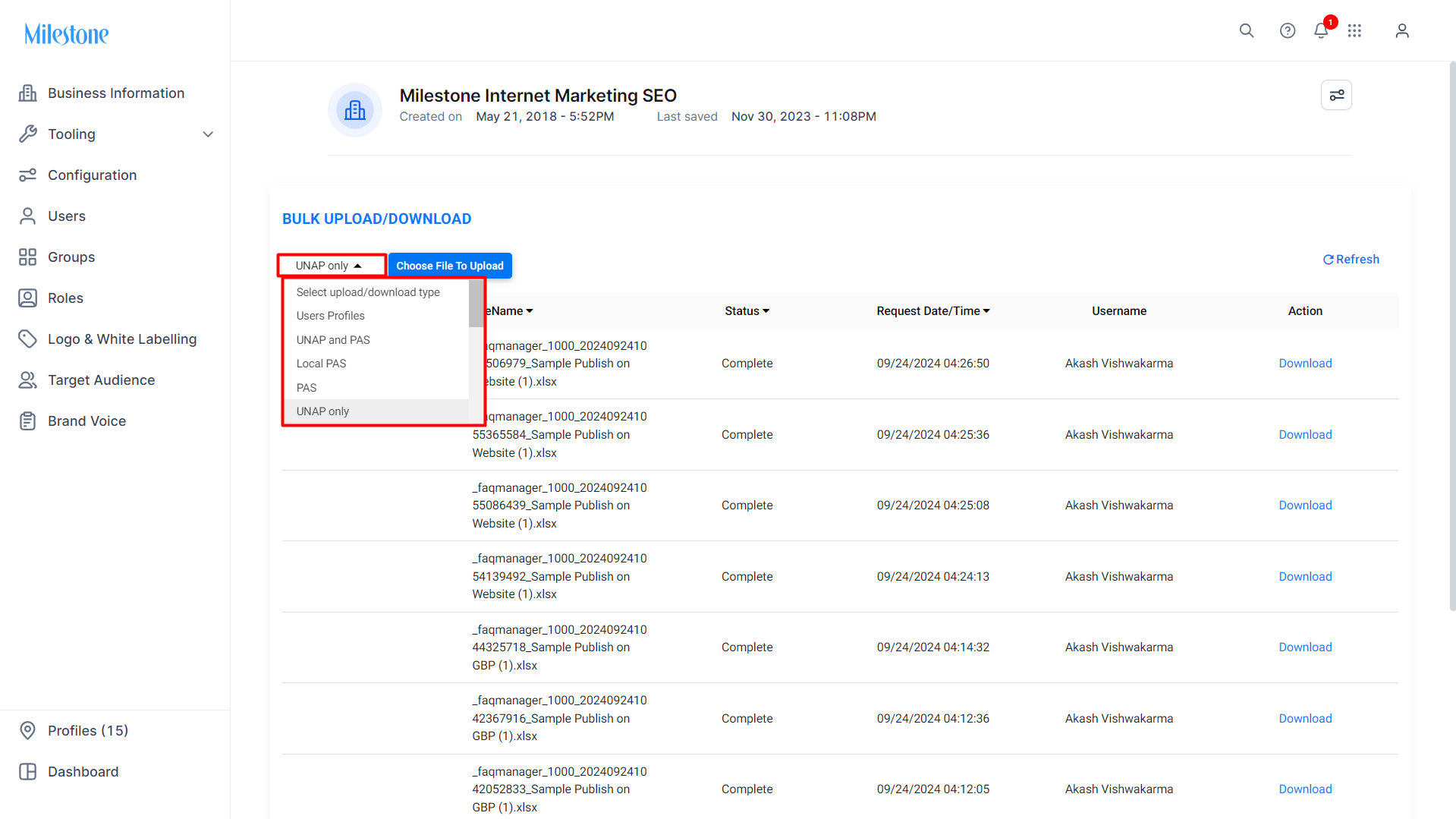Click the Logo & White Labelling tag icon

[x=28, y=339]
